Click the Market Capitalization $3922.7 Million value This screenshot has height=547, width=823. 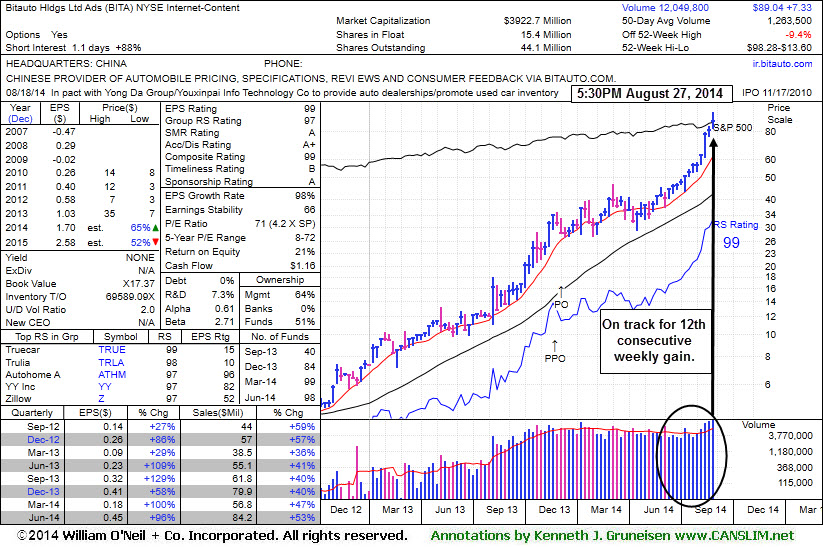pyautogui.click(x=537, y=21)
